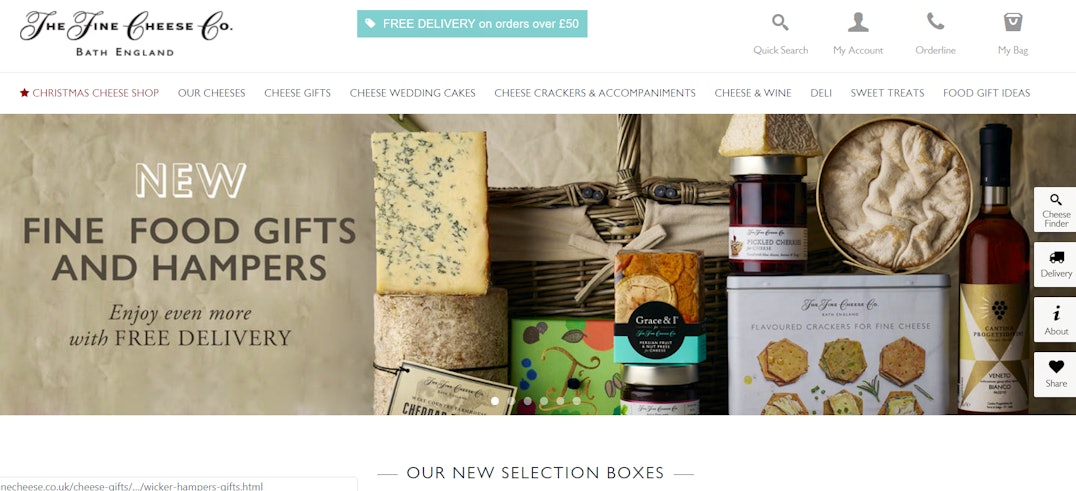Screen dimensions: 1076x491
Task: Open Sweet Treats in navigation
Action: point(887,93)
